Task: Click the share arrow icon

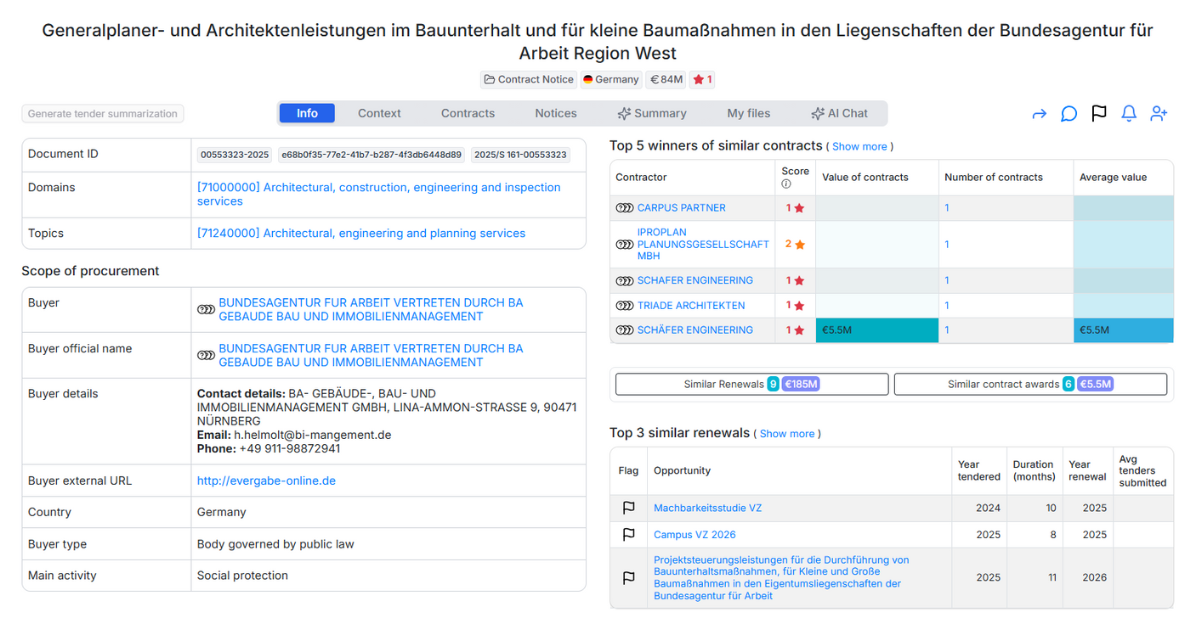Action: [1039, 114]
